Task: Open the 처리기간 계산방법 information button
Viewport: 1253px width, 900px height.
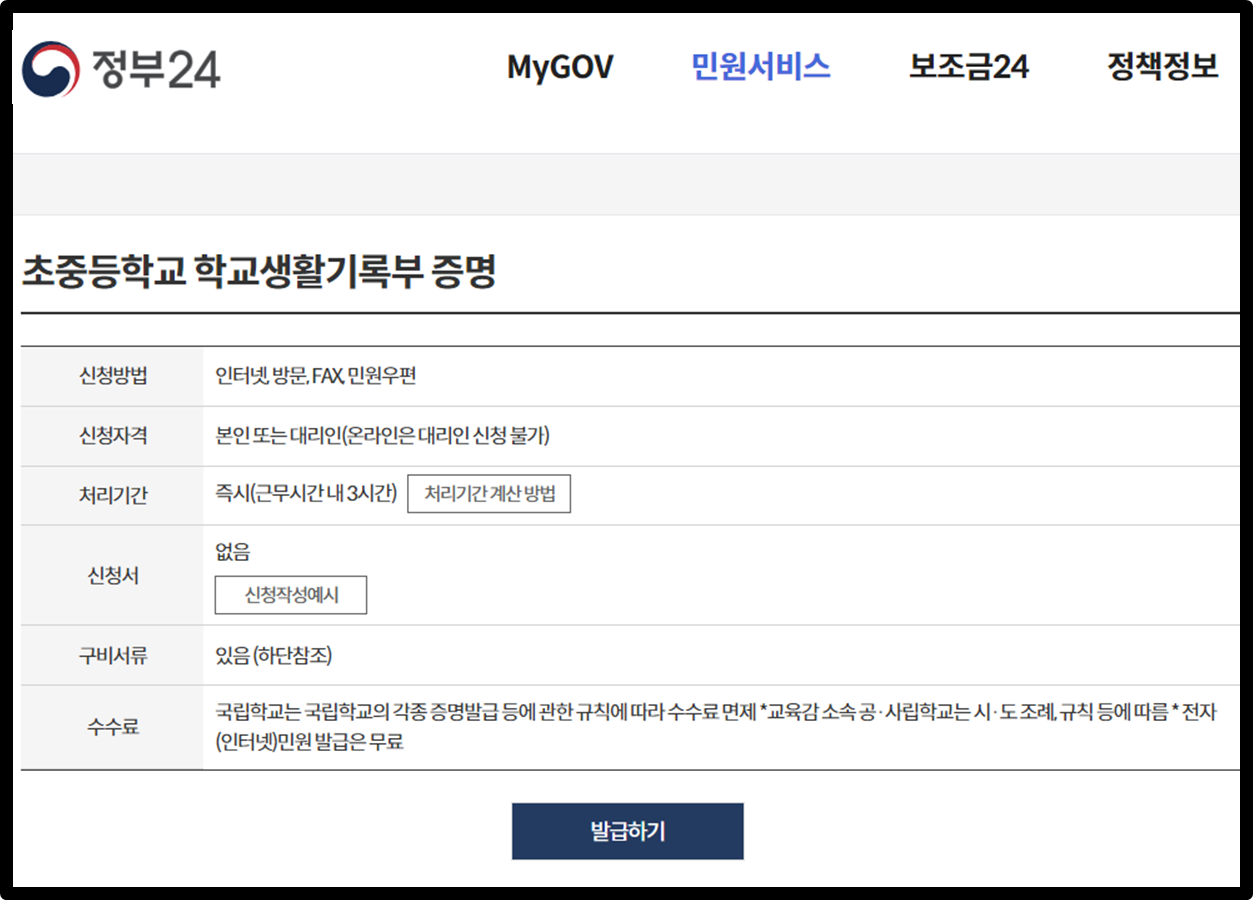Action: pos(490,494)
